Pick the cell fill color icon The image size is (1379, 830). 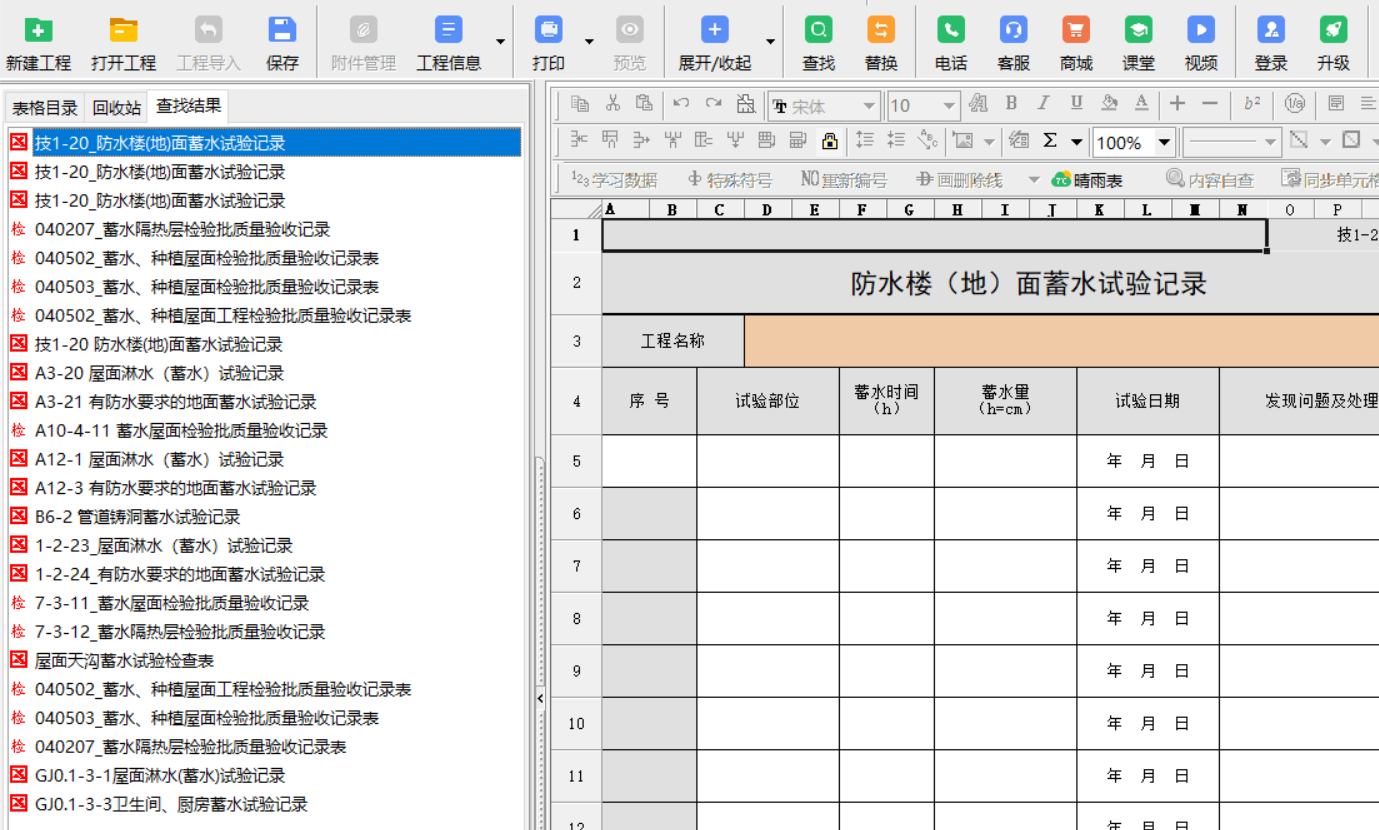1109,103
